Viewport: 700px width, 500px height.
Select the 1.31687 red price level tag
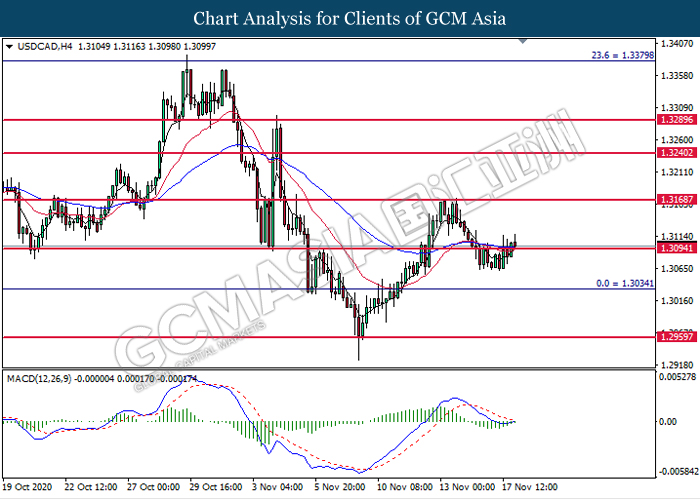pos(677,200)
